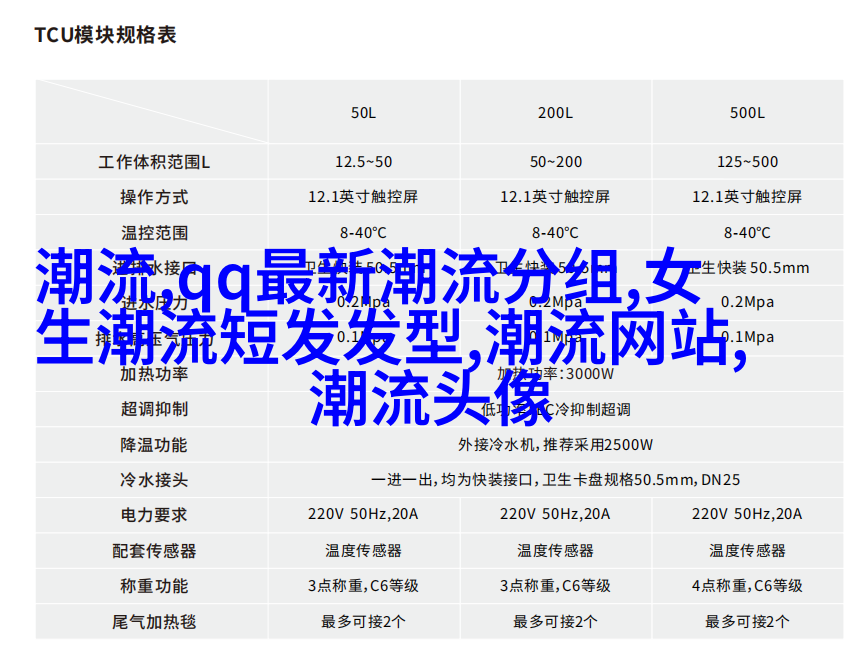Image resolution: width=861 pixels, height=660 pixels.
Task: Select the 500L column header
Action: tap(747, 113)
